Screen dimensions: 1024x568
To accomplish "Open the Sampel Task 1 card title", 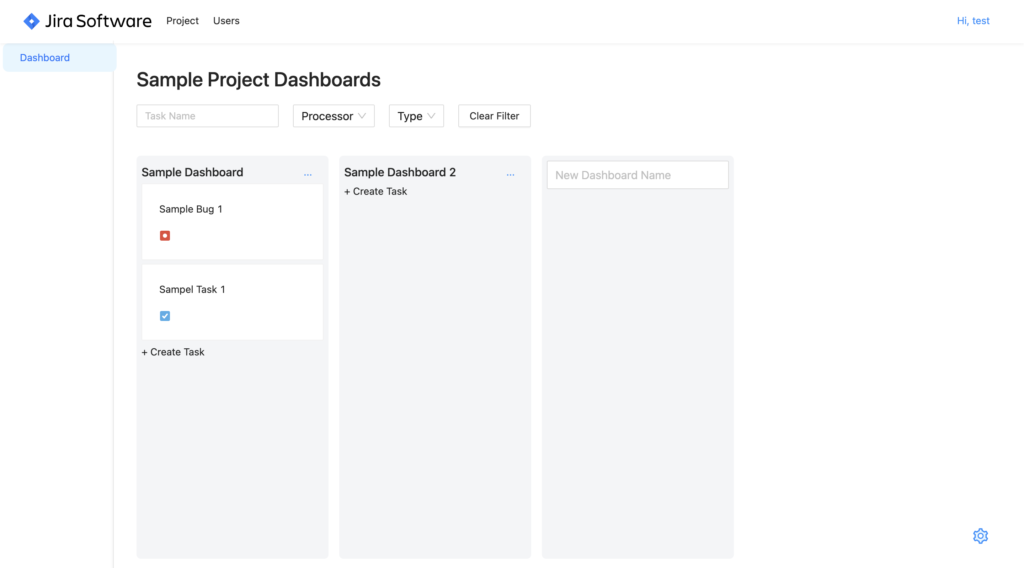I will click(x=192, y=289).
